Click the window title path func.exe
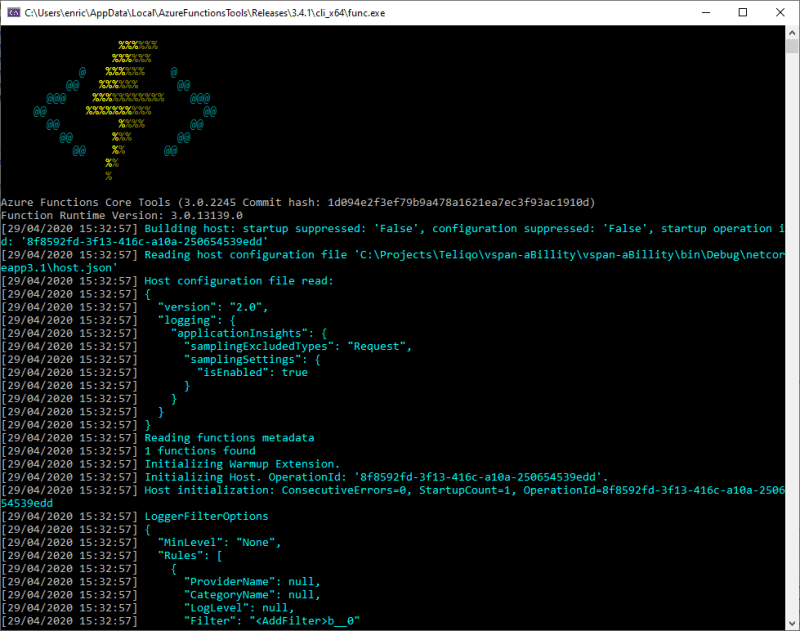The width and height of the screenshot is (800, 631). point(205,13)
